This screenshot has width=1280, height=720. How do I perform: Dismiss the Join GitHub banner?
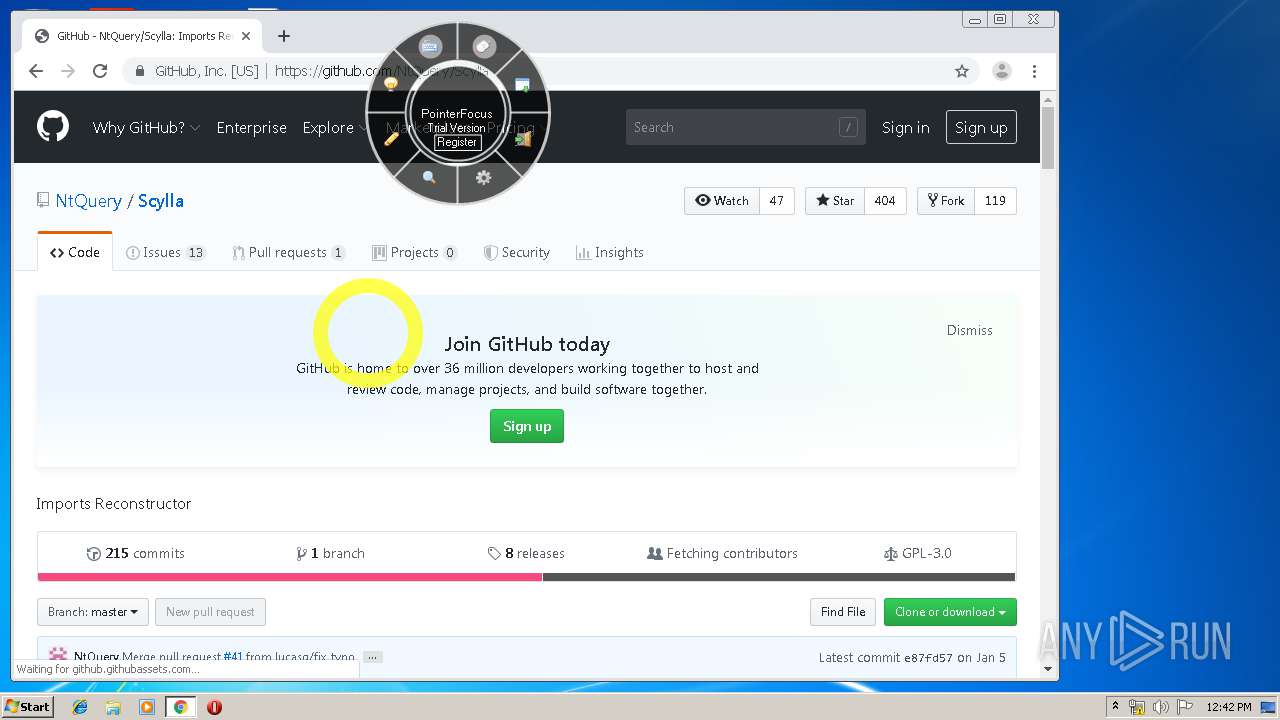pos(970,330)
